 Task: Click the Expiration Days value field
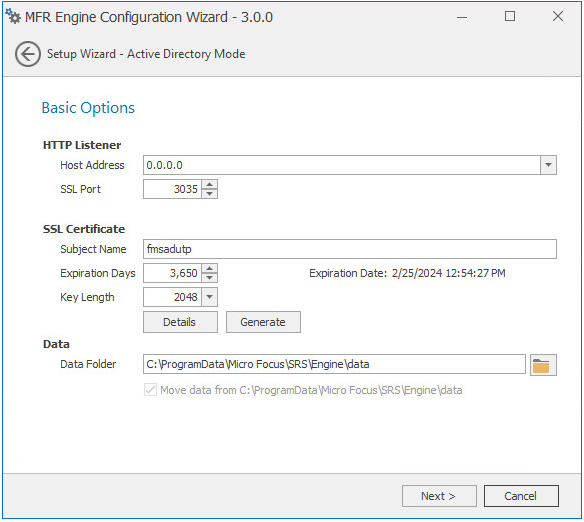172,273
